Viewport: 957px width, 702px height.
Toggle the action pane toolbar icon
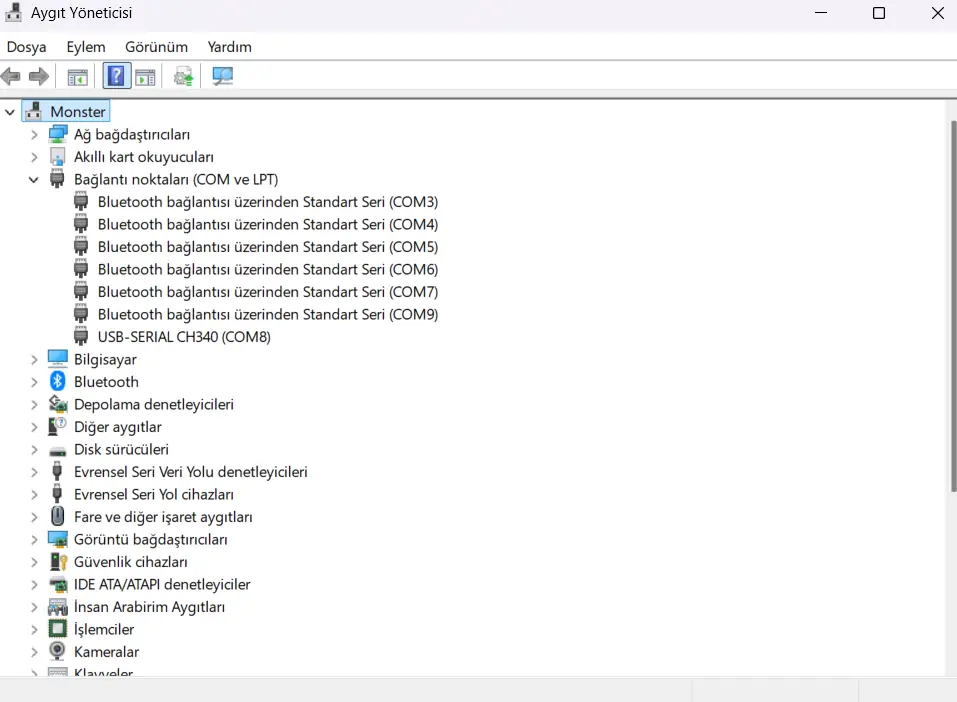[x=145, y=78]
